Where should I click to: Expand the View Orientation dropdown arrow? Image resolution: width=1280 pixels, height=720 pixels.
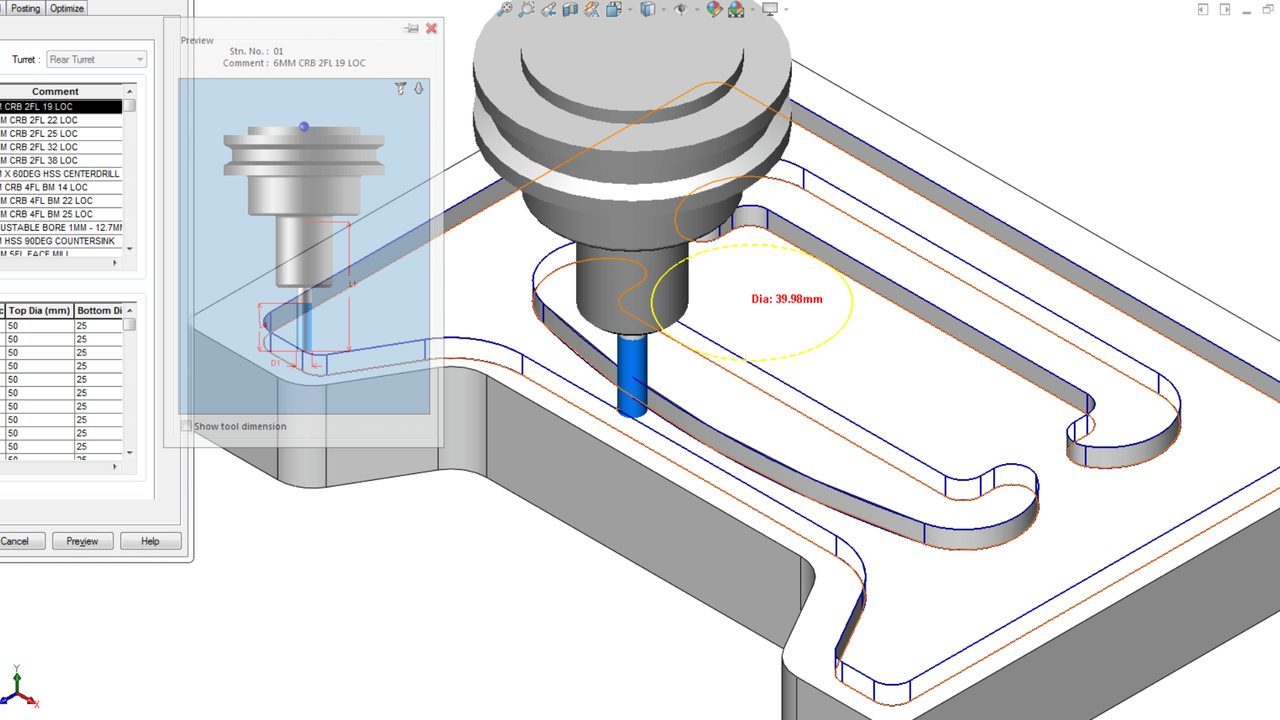(x=629, y=10)
